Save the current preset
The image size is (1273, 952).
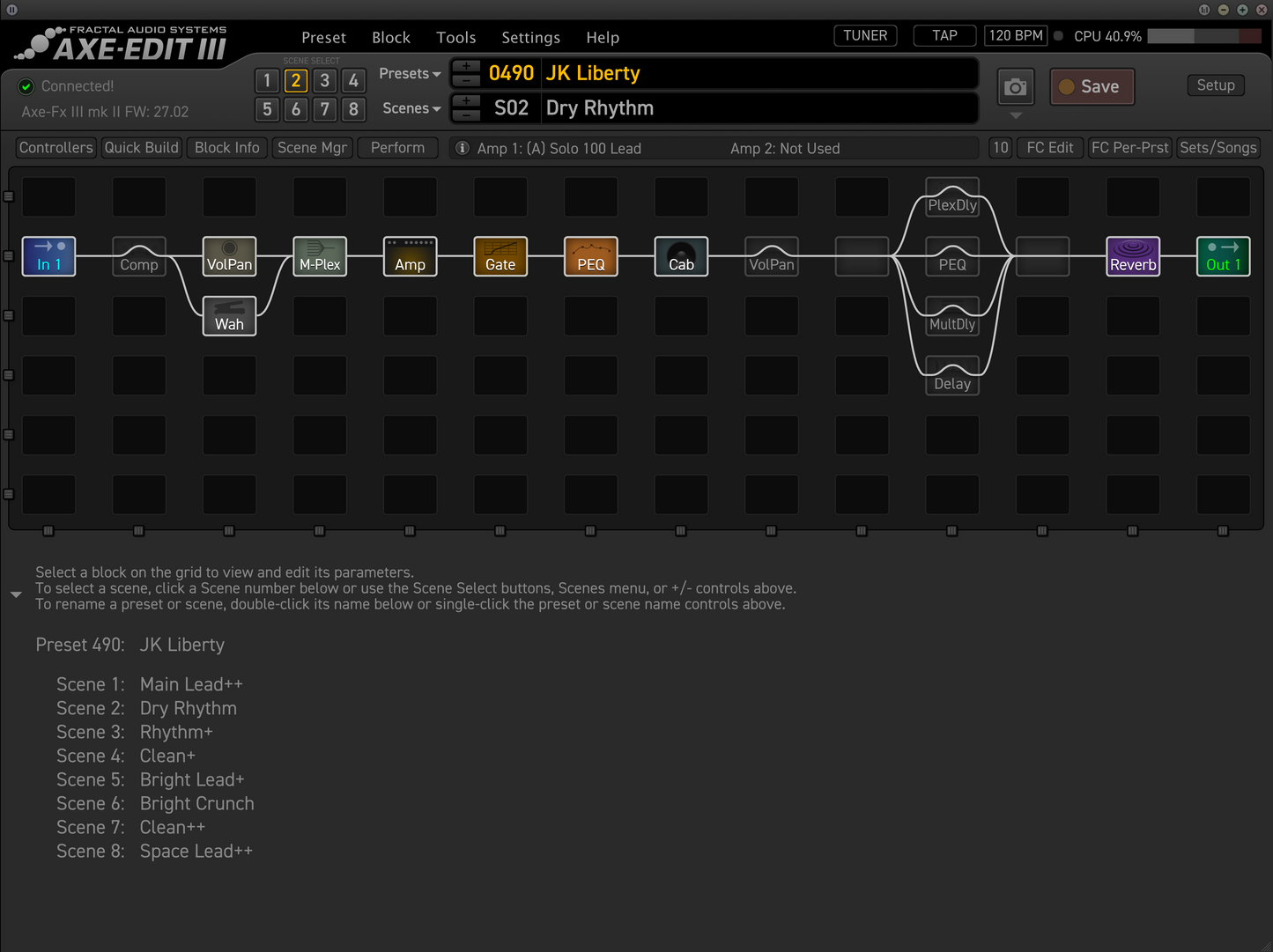[1092, 86]
